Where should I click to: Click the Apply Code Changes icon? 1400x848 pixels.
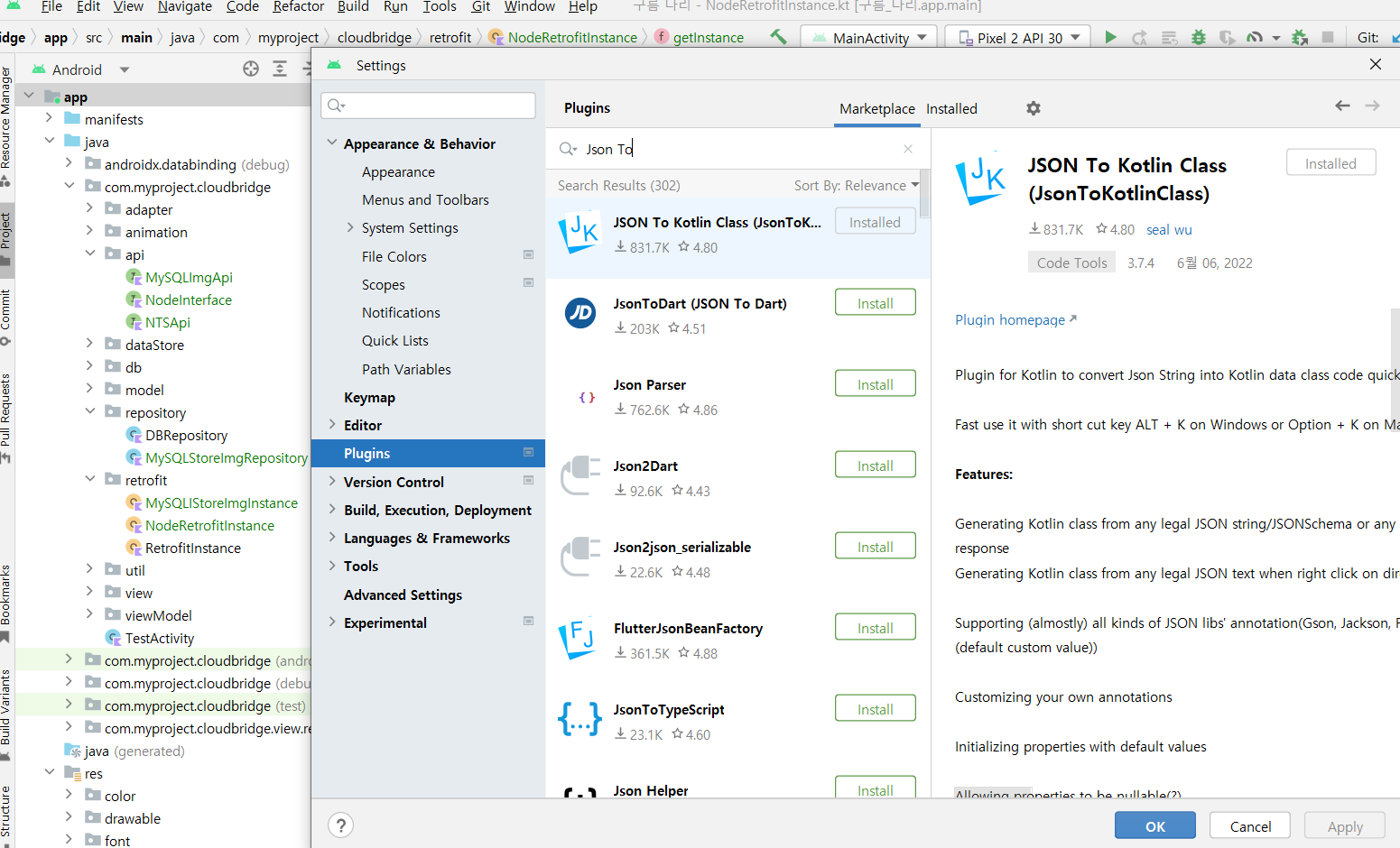pos(1169,37)
